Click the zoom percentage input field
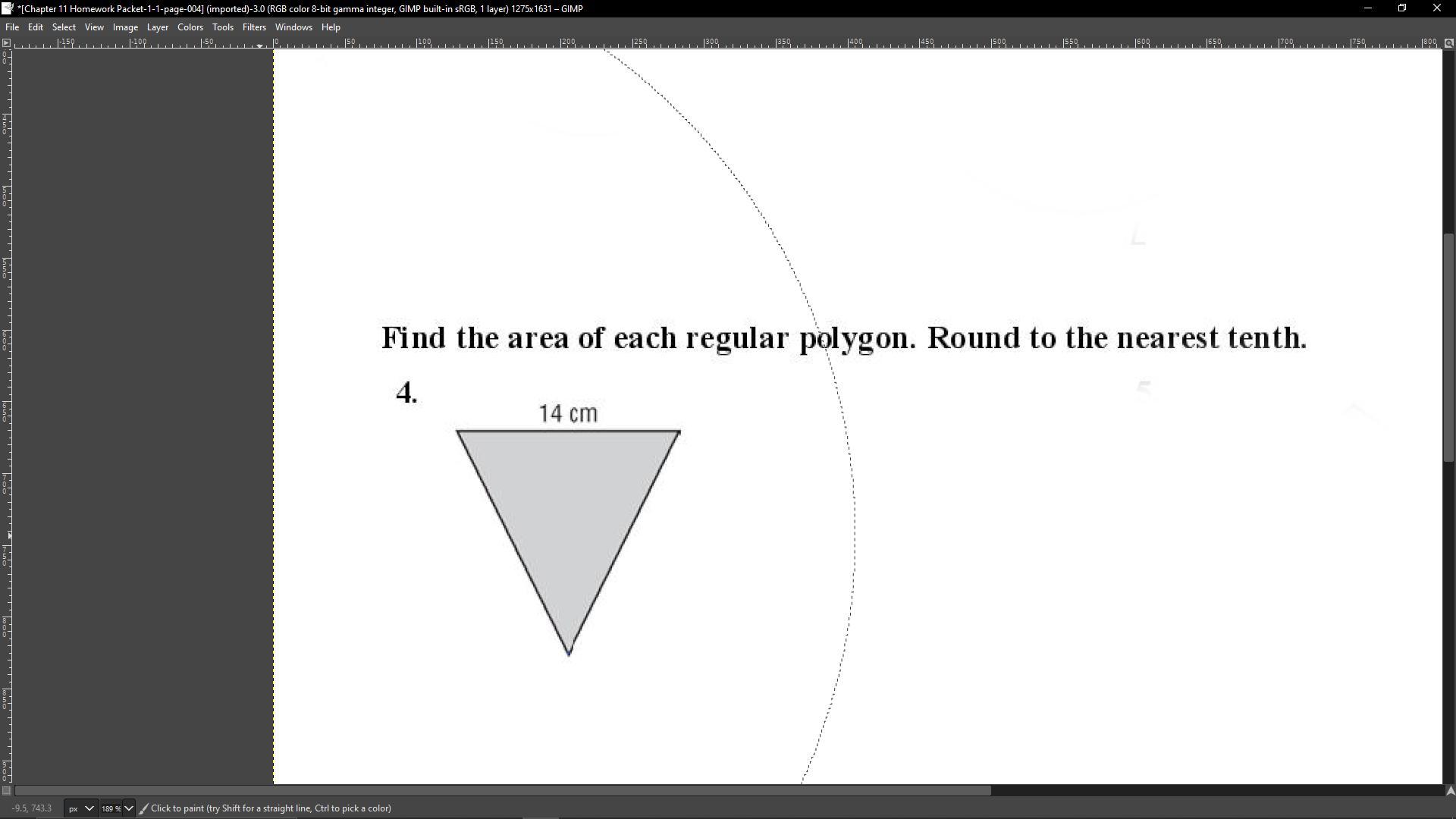 coord(111,808)
